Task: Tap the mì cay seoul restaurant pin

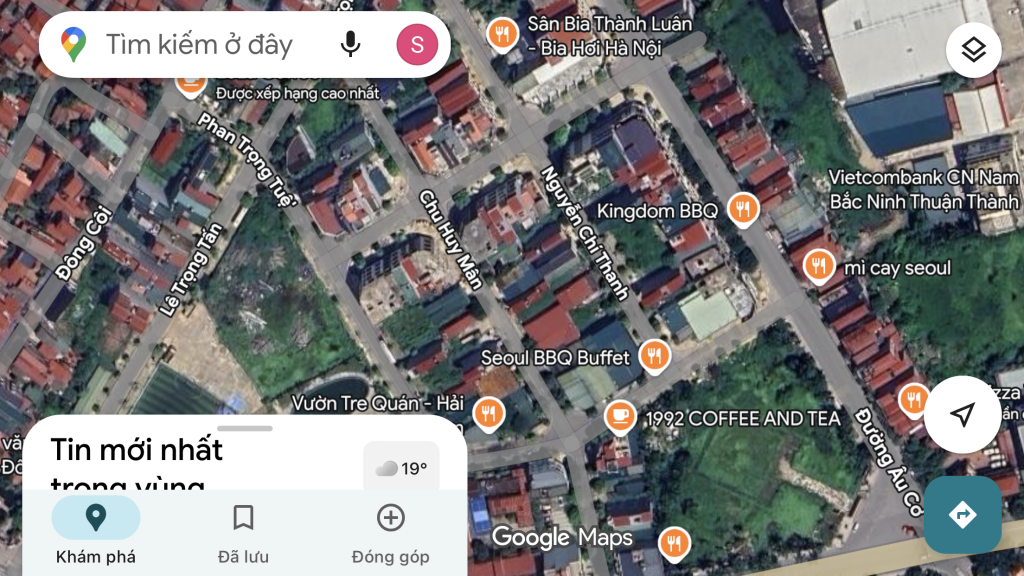Action: pyautogui.click(x=819, y=265)
